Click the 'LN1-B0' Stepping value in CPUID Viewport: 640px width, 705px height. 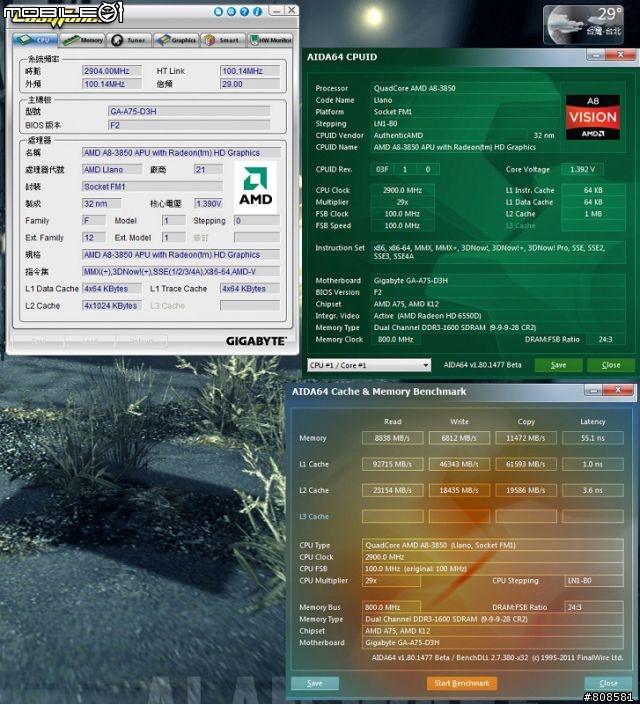(x=385, y=124)
